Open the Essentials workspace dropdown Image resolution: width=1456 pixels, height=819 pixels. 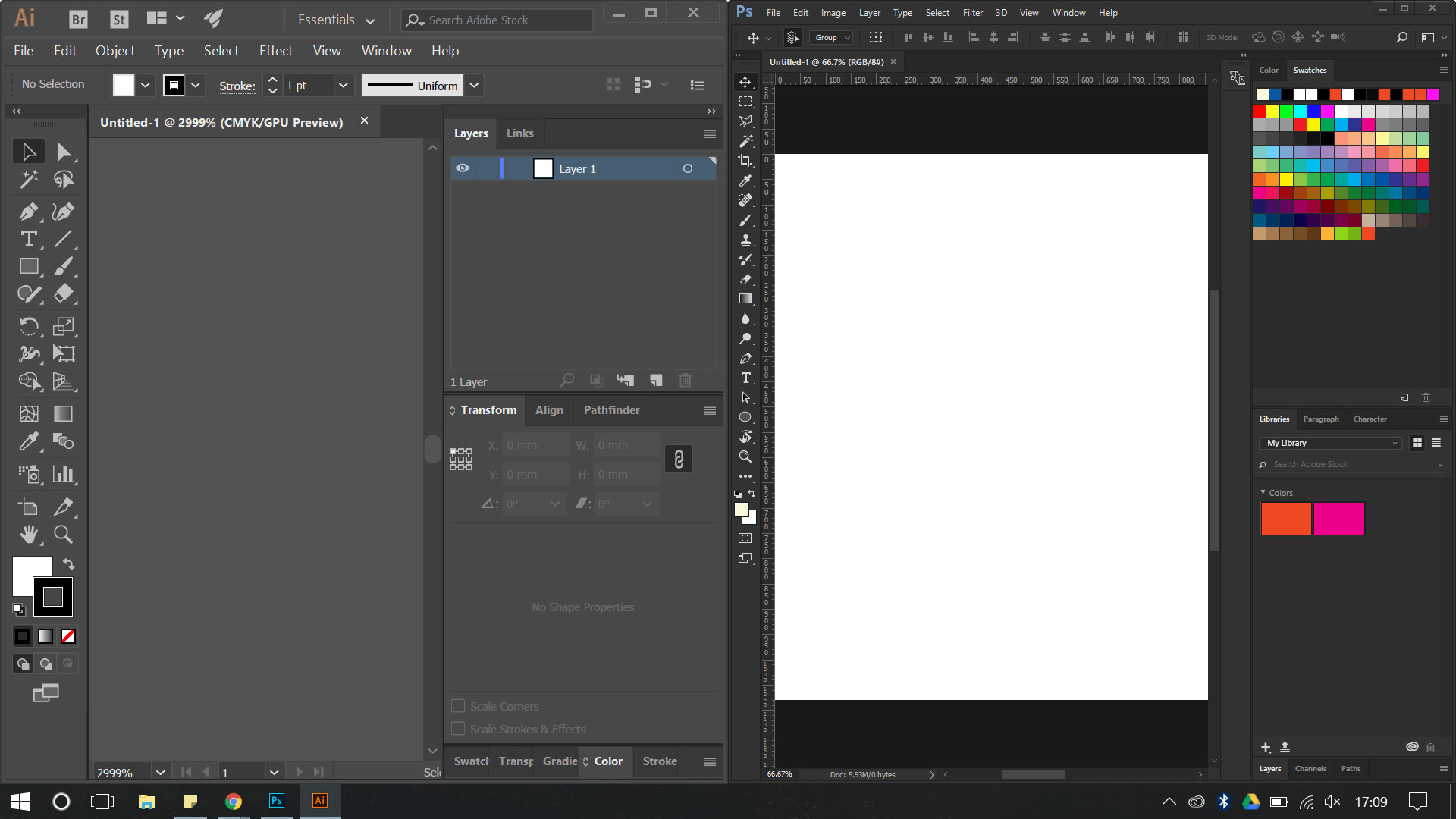336,20
